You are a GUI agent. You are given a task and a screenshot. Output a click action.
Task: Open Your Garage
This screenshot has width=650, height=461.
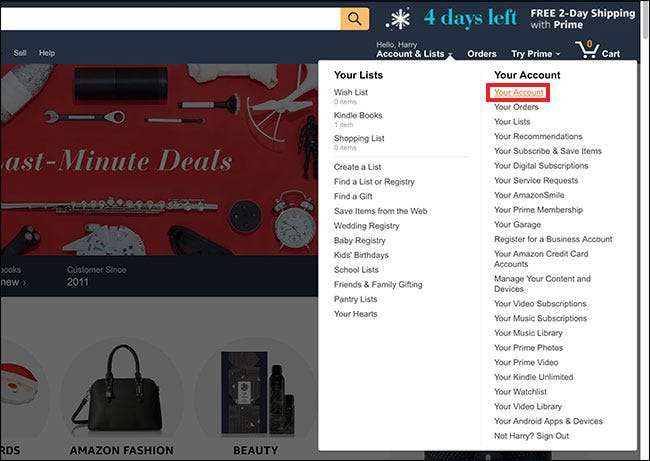click(517, 224)
